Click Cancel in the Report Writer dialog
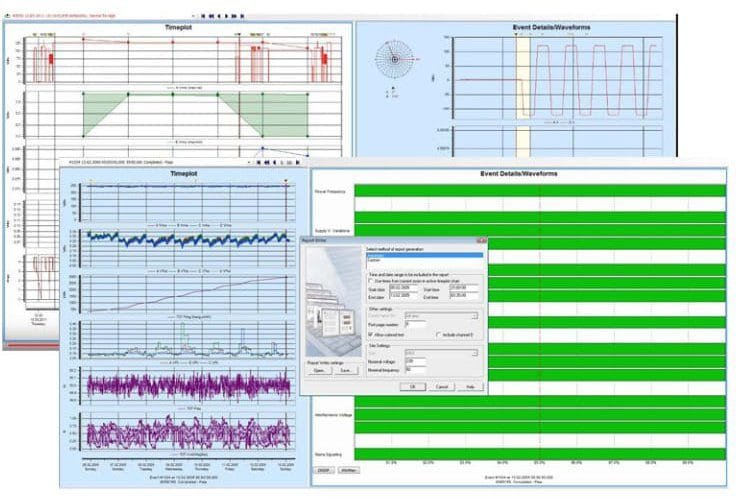 click(x=442, y=386)
